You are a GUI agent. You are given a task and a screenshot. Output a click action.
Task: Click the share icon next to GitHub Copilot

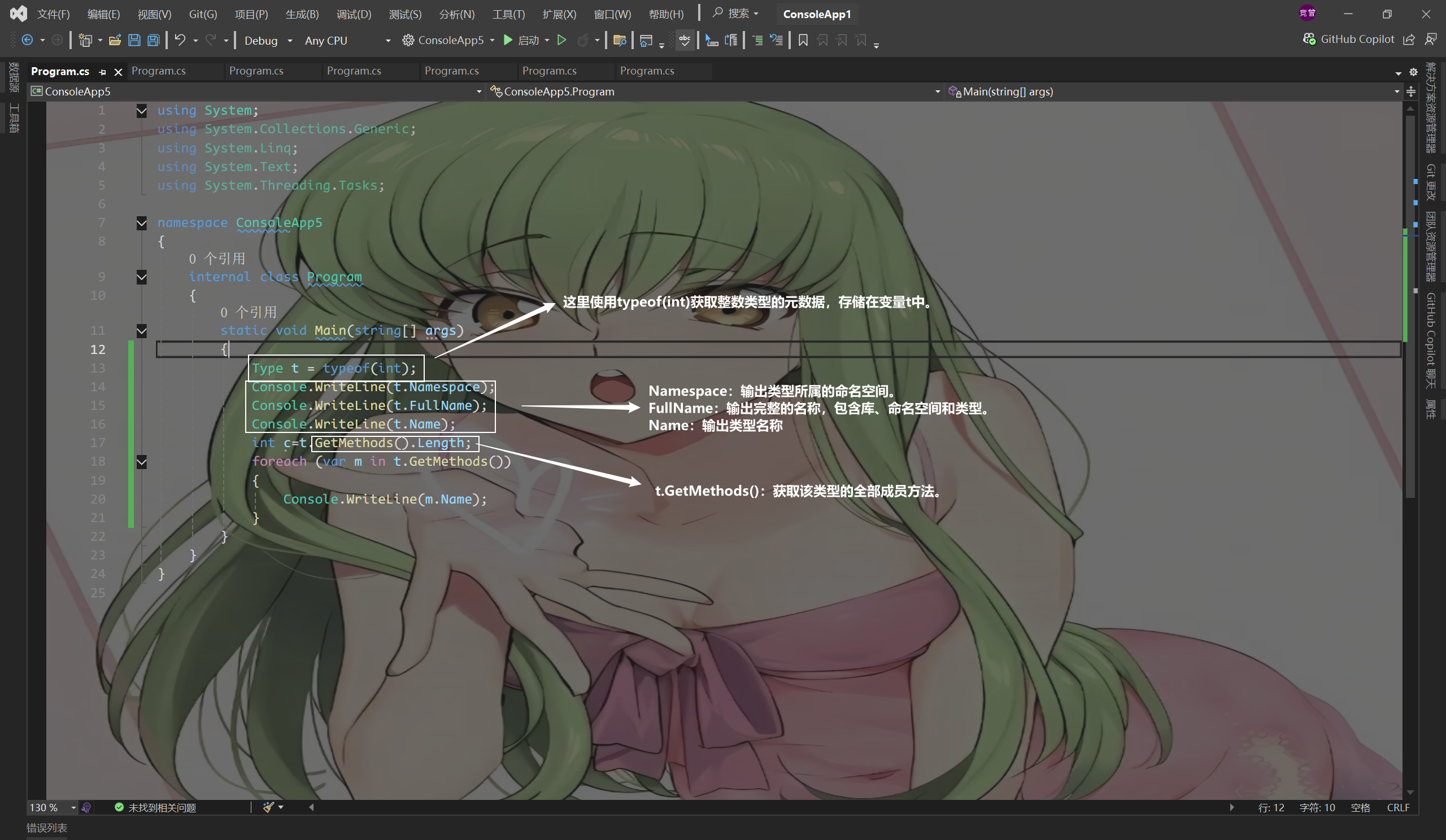1409,39
